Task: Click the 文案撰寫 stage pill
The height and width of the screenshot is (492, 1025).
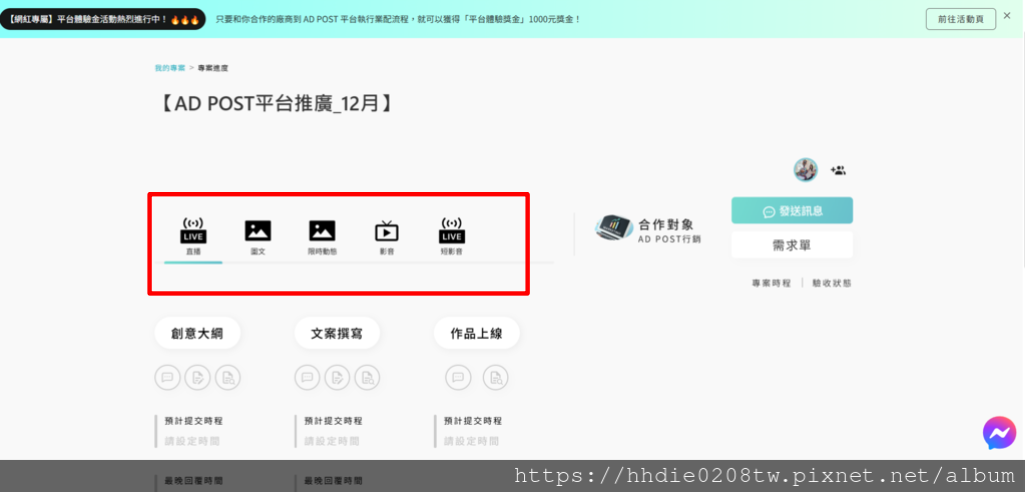Action: (337, 334)
